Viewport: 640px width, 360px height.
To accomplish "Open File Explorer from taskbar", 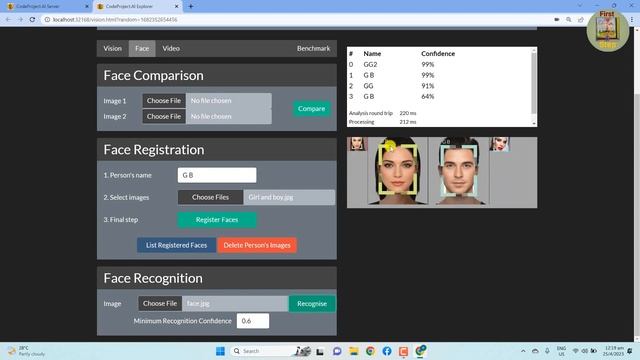I will [353, 351].
